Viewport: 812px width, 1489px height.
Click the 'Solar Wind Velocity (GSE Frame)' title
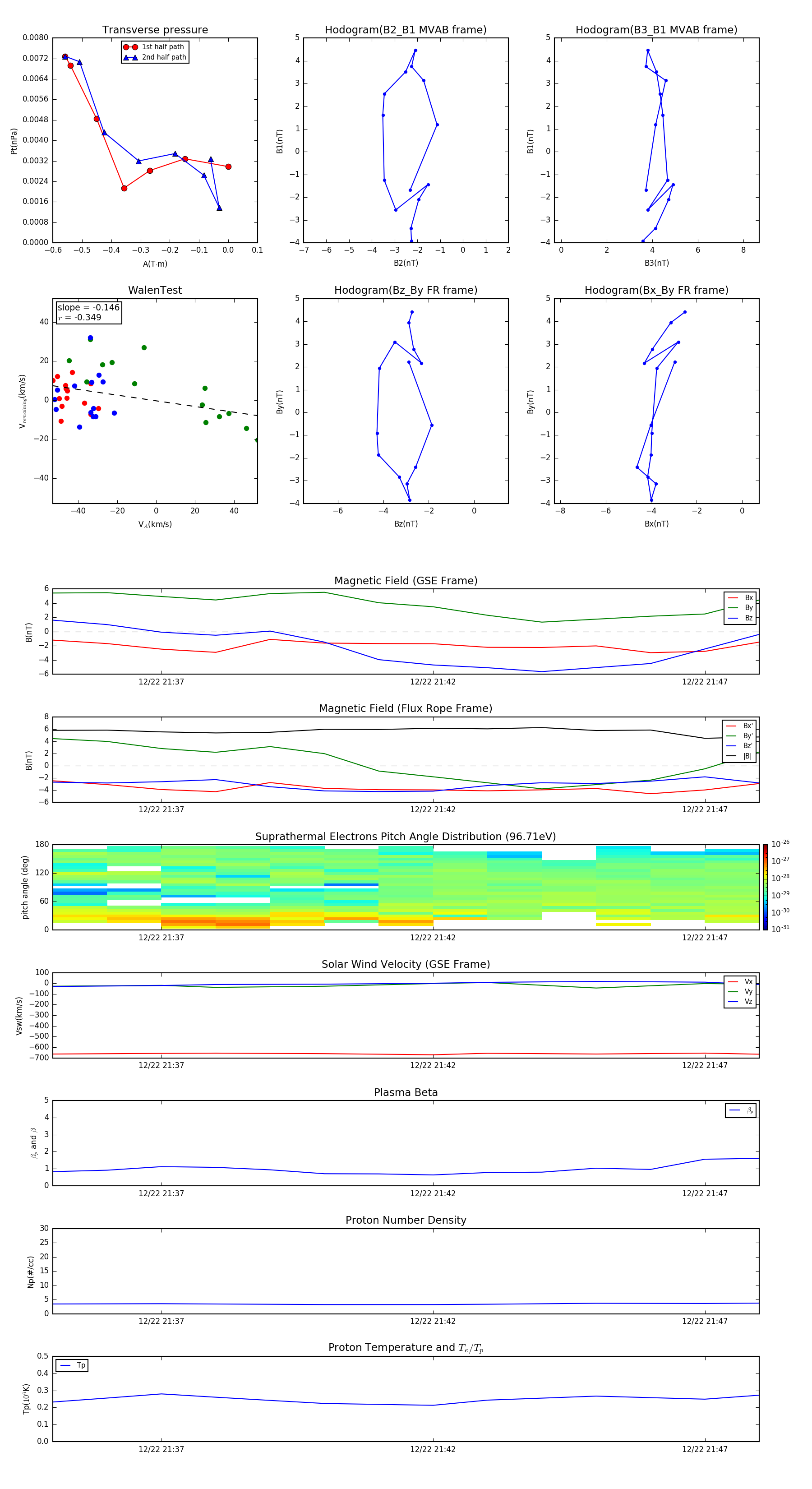[x=406, y=964]
